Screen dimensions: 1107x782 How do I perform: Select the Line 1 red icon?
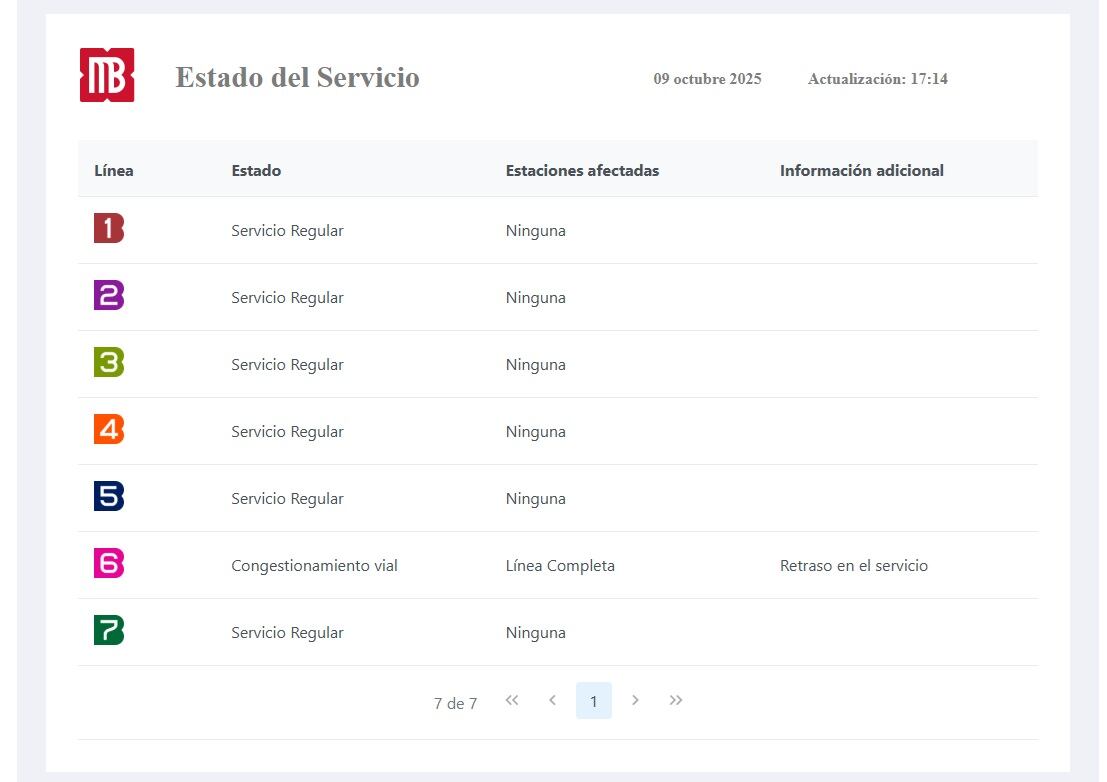(109, 228)
